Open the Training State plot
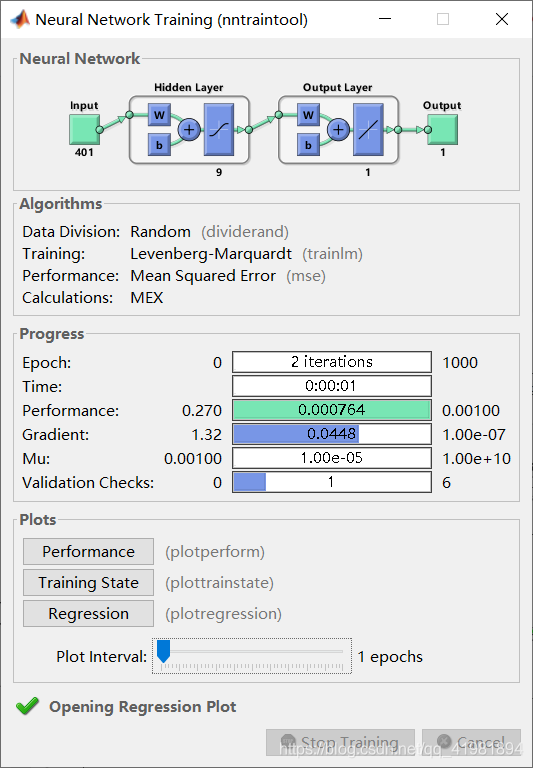Viewport: 533px width, 768px height. click(x=88, y=582)
